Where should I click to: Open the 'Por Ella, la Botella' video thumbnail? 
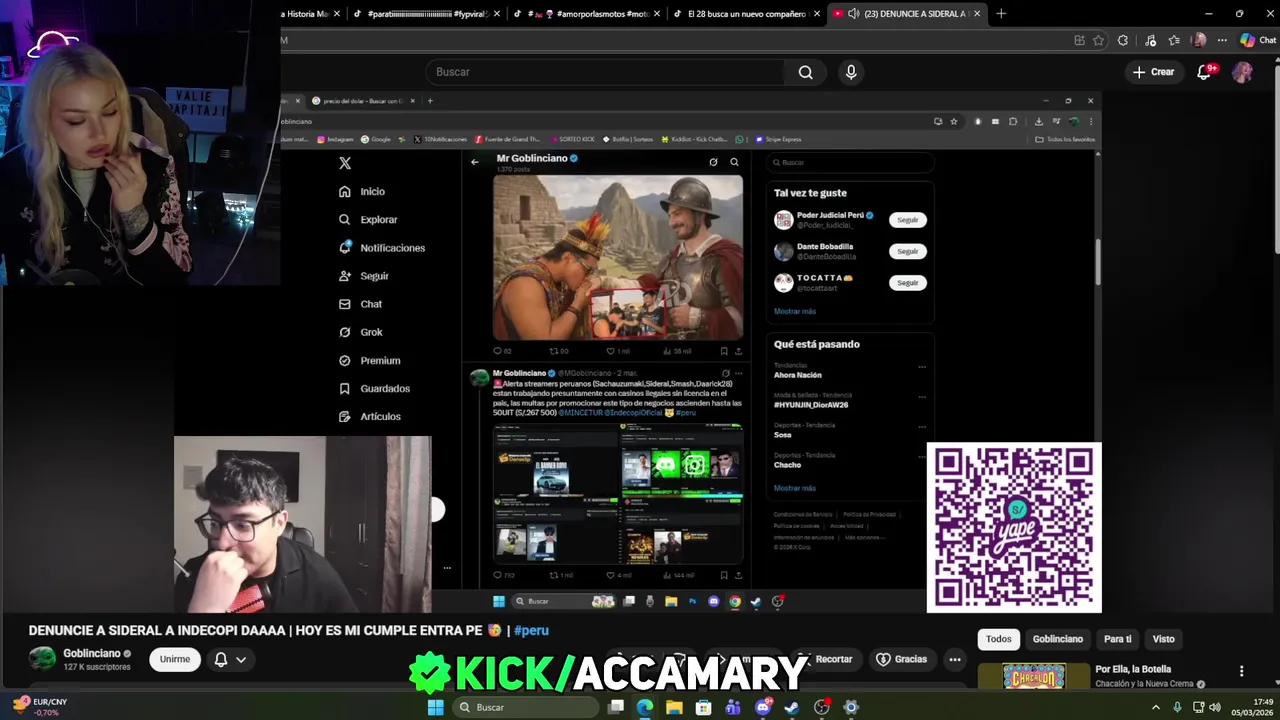tap(1033, 676)
